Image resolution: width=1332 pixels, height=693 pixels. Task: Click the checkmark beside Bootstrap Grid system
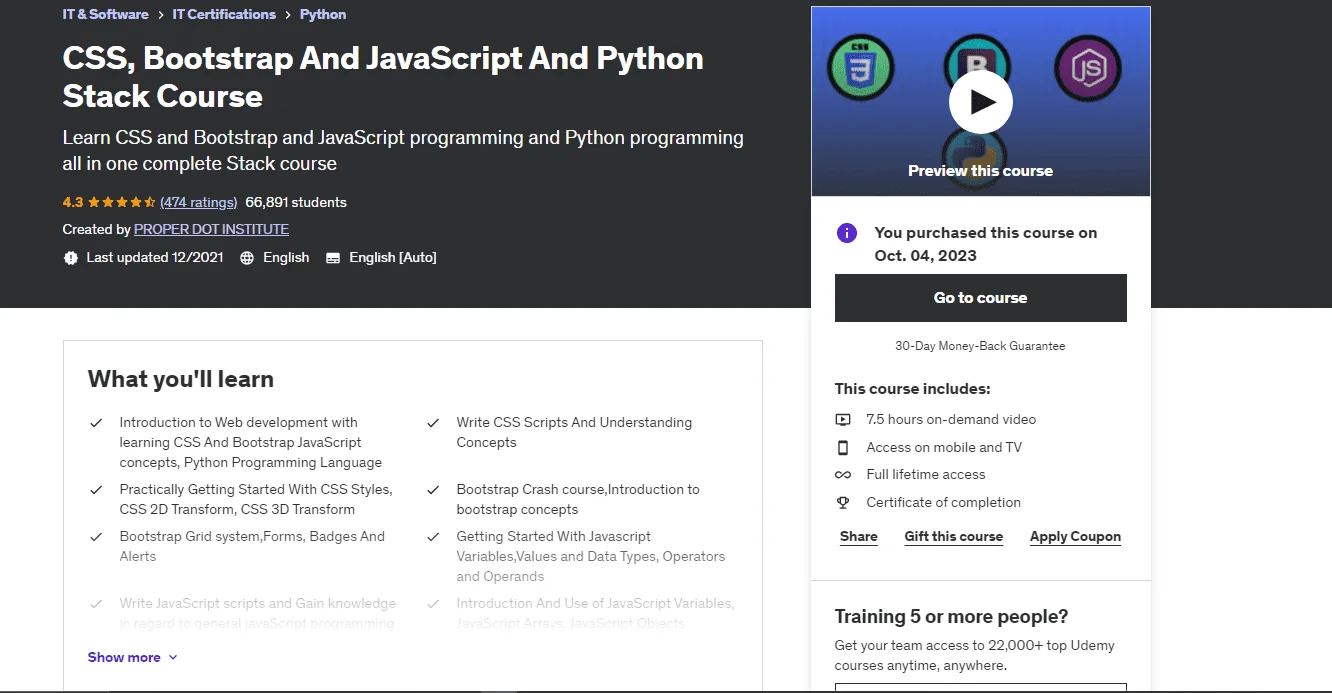pos(96,537)
